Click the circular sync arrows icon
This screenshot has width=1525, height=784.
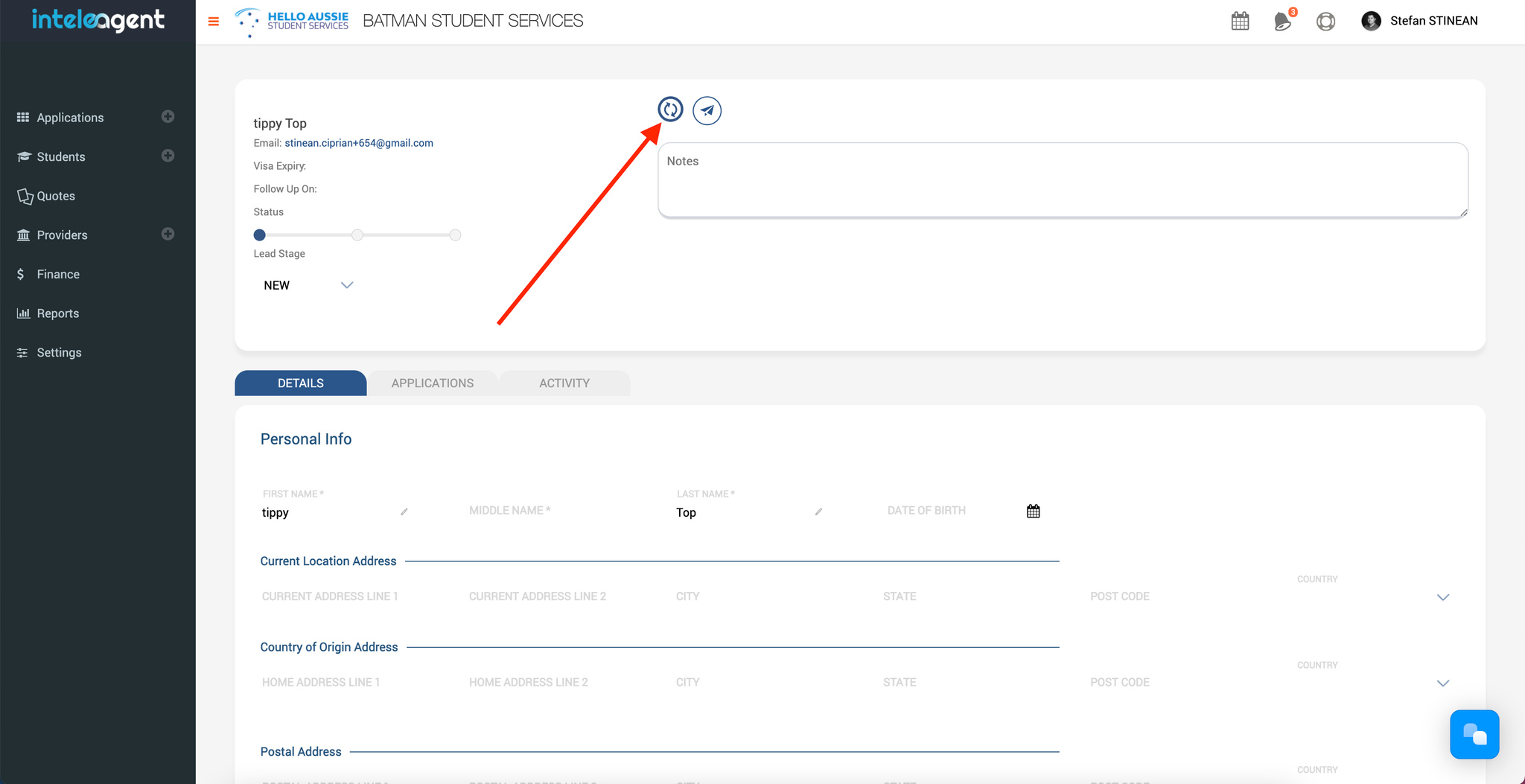tap(670, 109)
